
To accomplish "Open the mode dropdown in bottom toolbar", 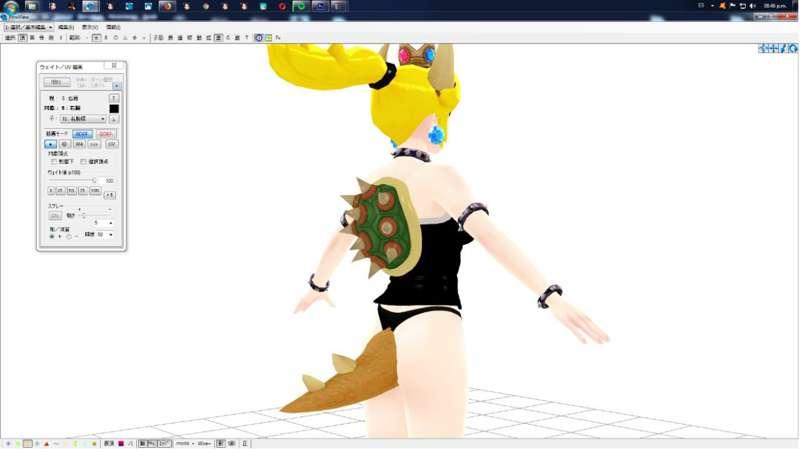I will pos(185,443).
